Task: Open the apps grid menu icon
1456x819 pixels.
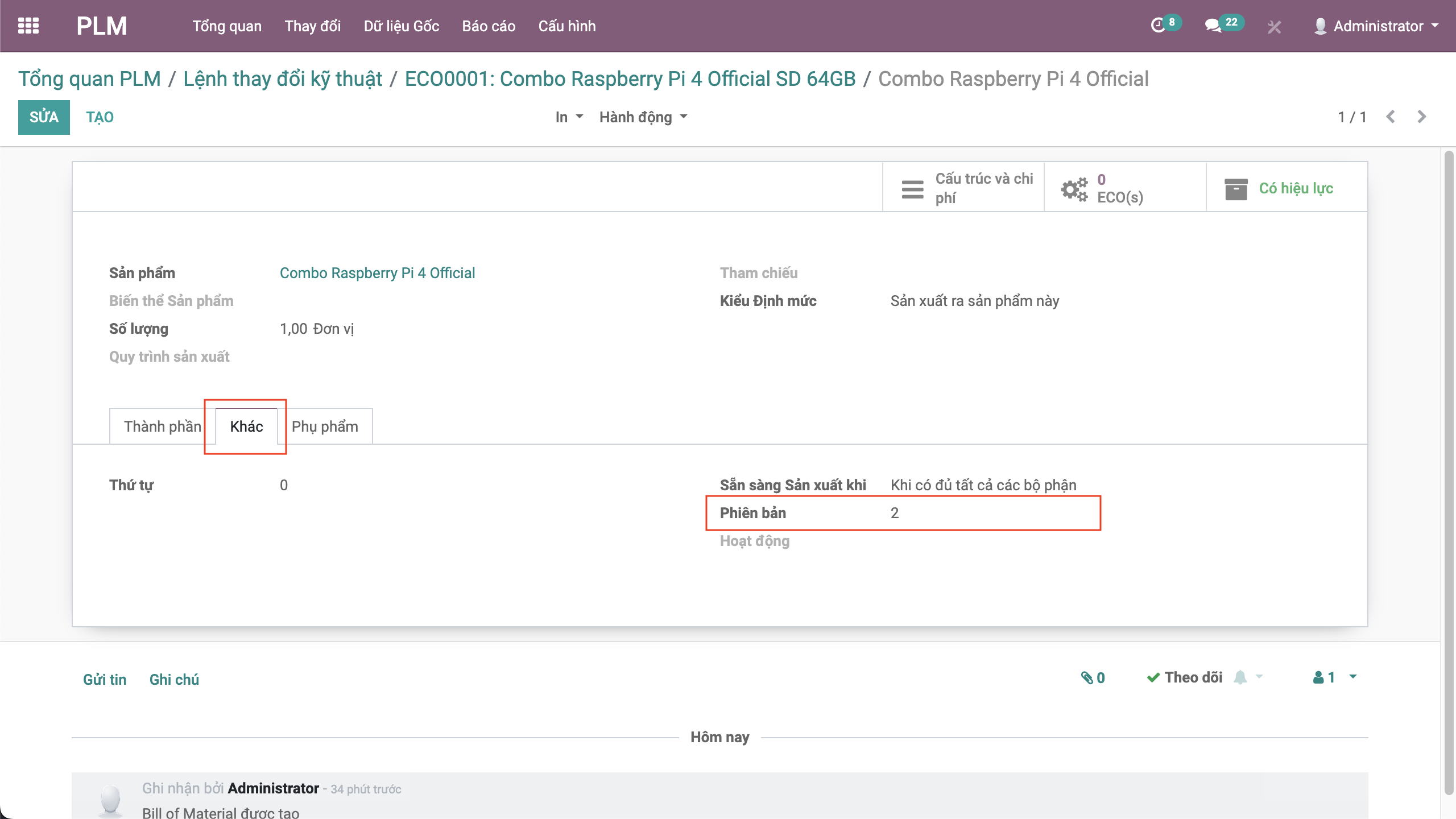Action: click(x=28, y=26)
